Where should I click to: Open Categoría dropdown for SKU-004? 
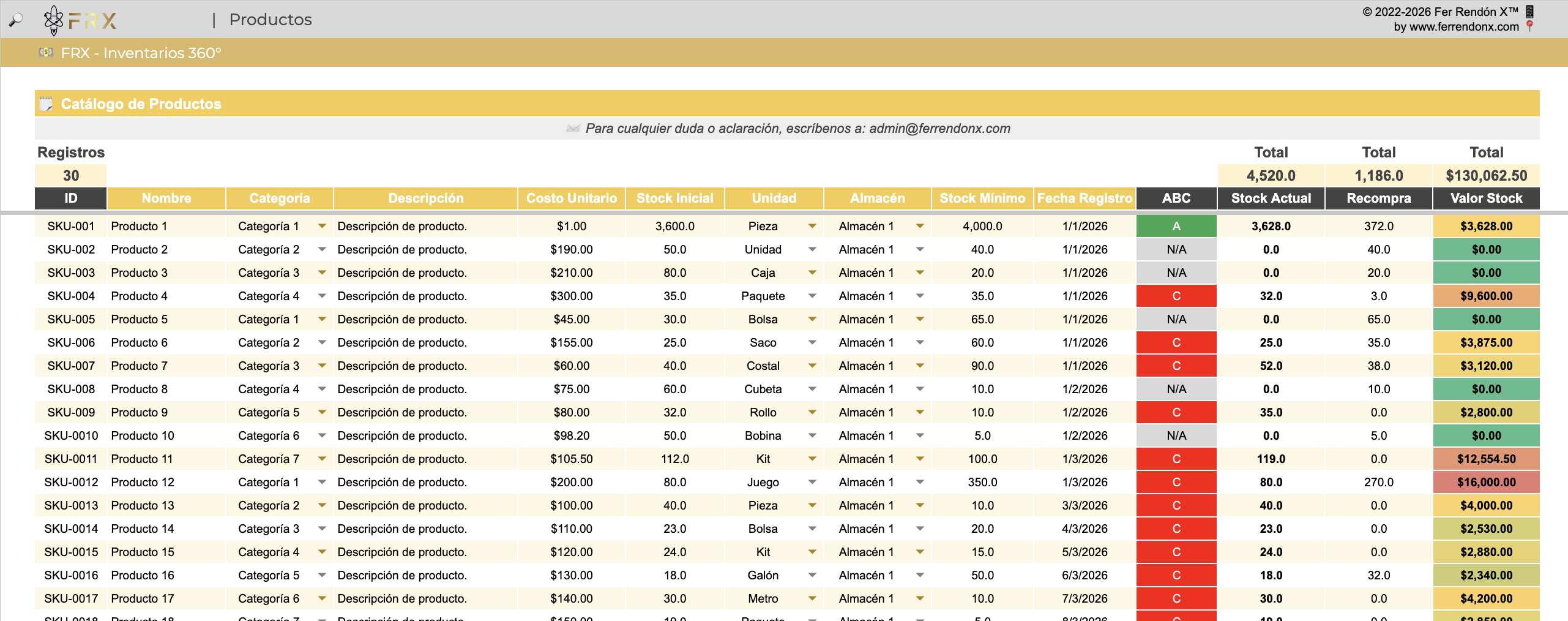[x=322, y=296]
